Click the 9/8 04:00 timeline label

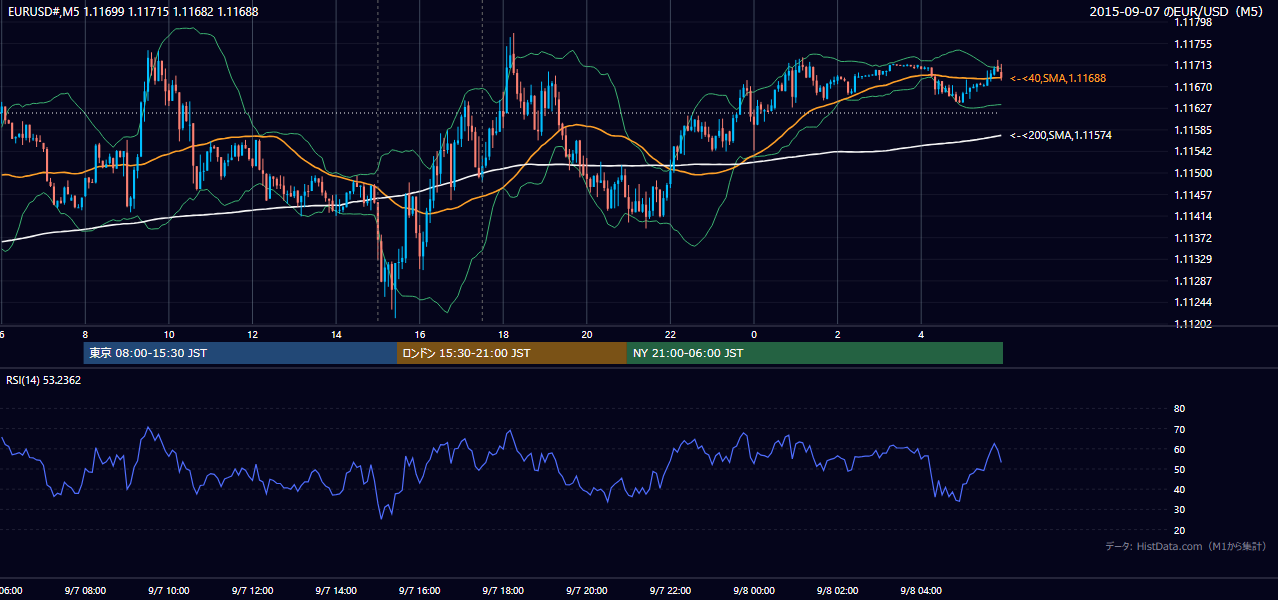pos(921,591)
